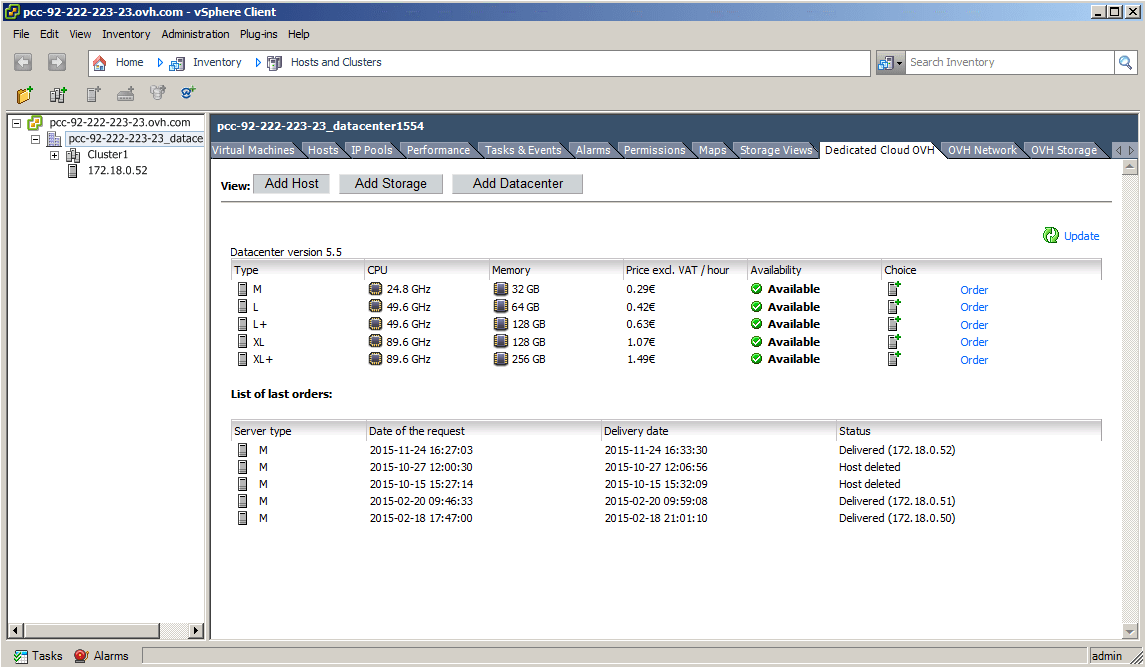
Task: Click the 172.18.0.52 host icon
Action: (72, 171)
